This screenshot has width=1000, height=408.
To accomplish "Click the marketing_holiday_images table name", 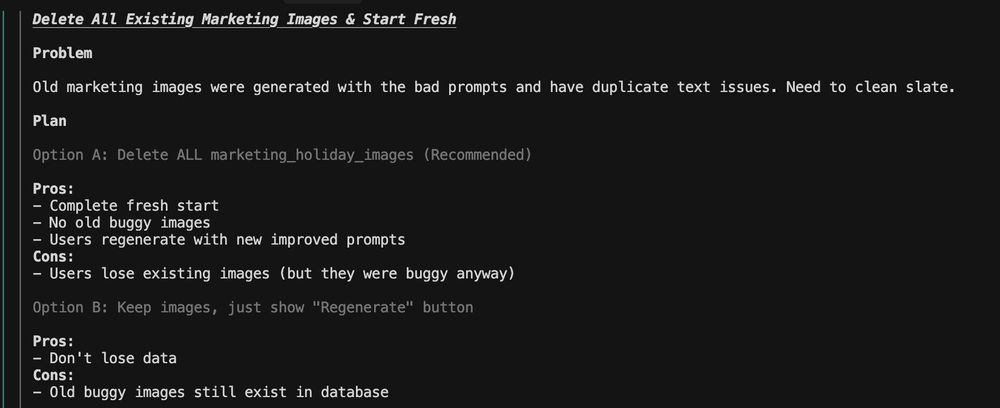I will (x=312, y=155).
